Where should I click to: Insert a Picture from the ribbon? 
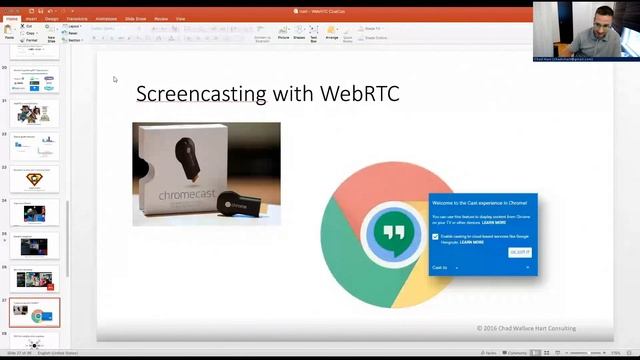coord(283,32)
